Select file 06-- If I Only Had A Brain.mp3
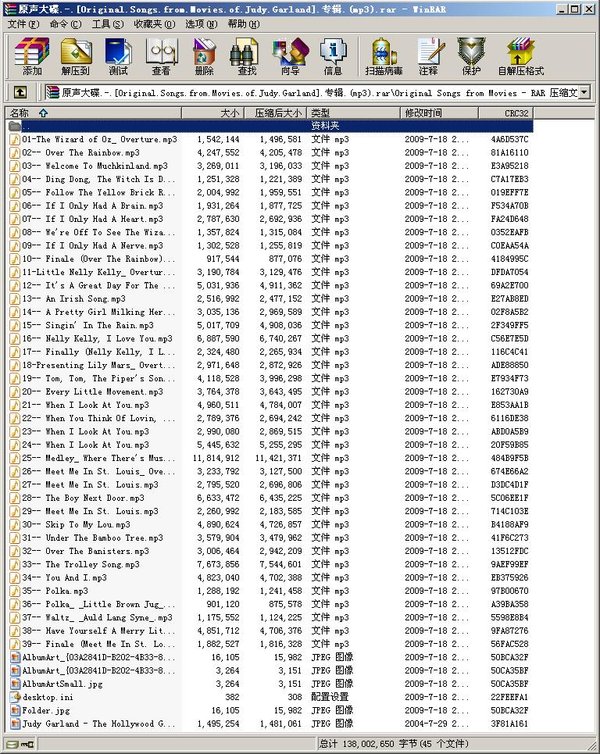Viewport: 600px width, 754px height. [x=92, y=206]
